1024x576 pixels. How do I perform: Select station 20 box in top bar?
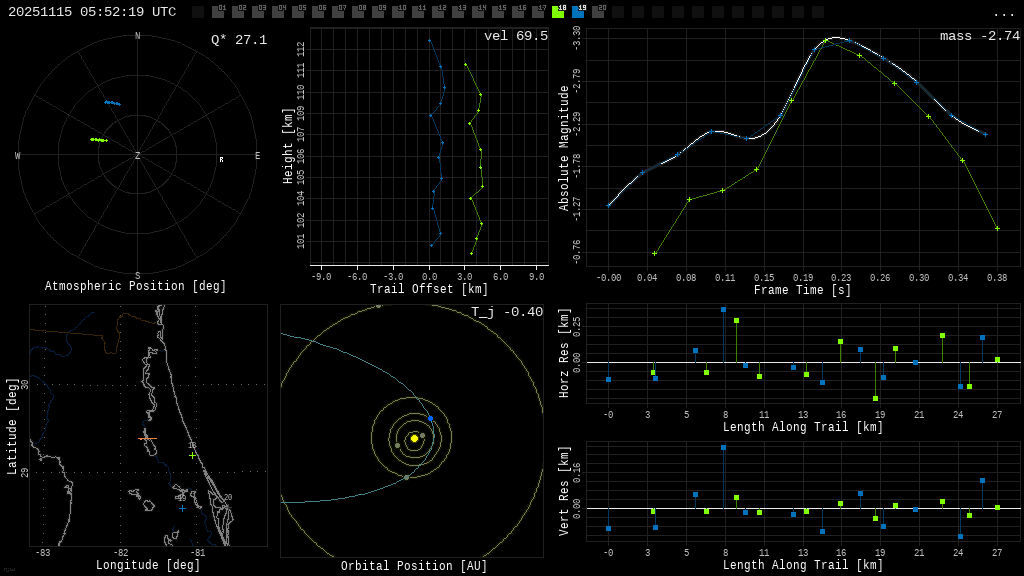[598, 12]
